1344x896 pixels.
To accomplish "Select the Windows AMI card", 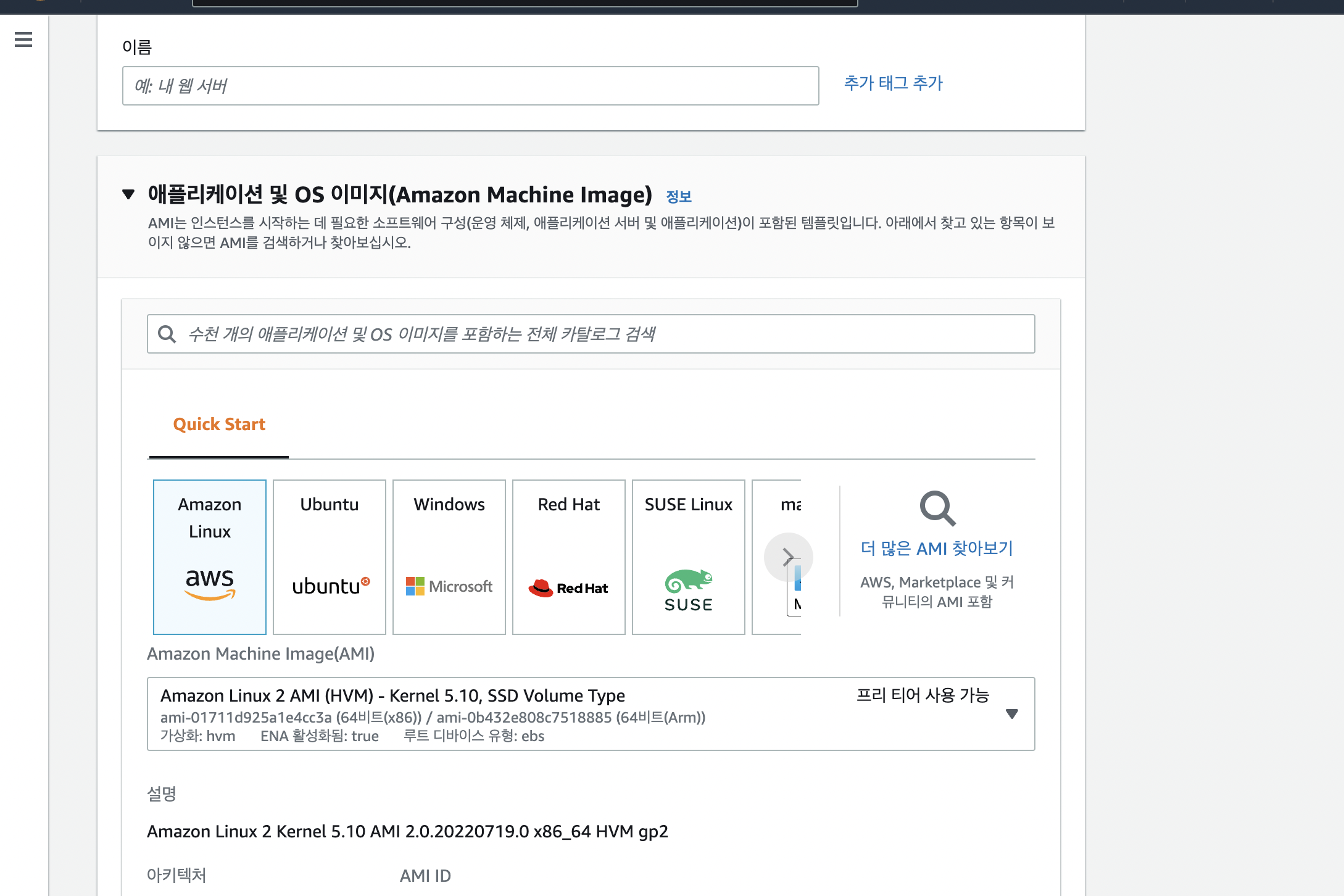I will pyautogui.click(x=449, y=557).
